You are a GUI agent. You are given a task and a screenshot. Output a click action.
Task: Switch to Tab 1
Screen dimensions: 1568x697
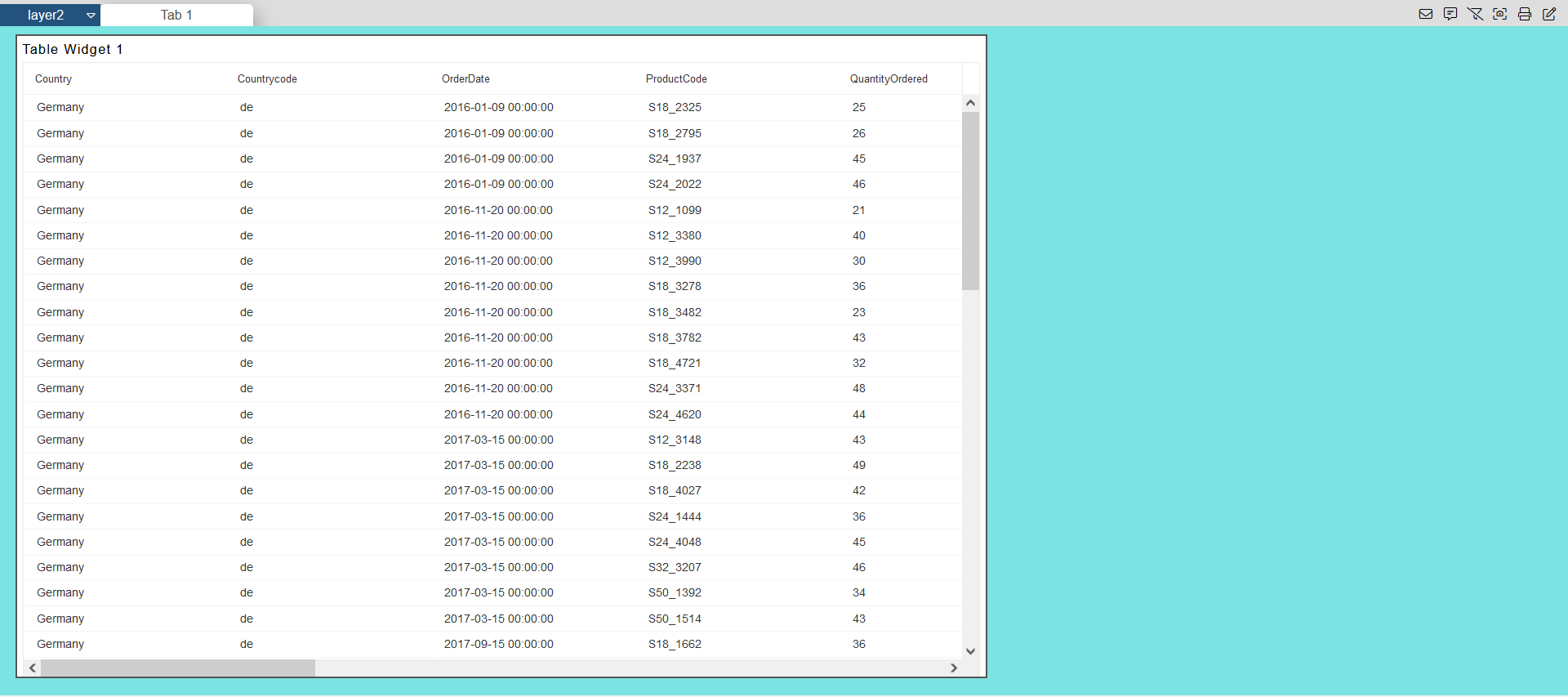point(176,15)
